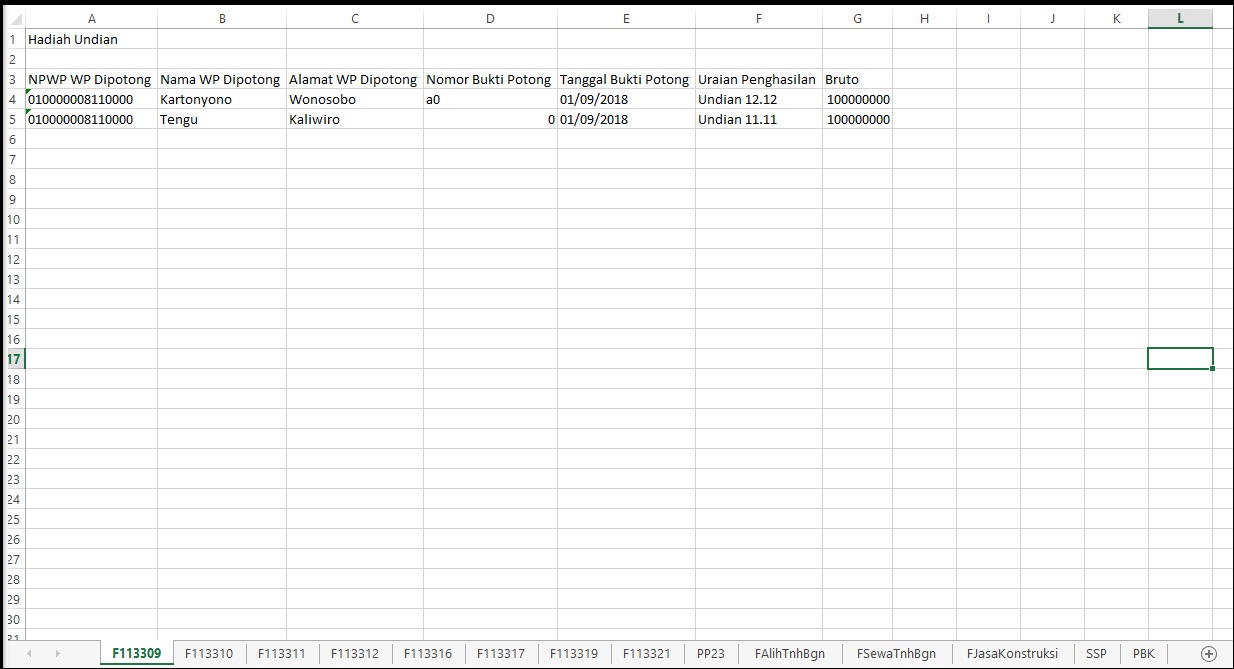Click the 'Tengu' name cell

point(222,119)
